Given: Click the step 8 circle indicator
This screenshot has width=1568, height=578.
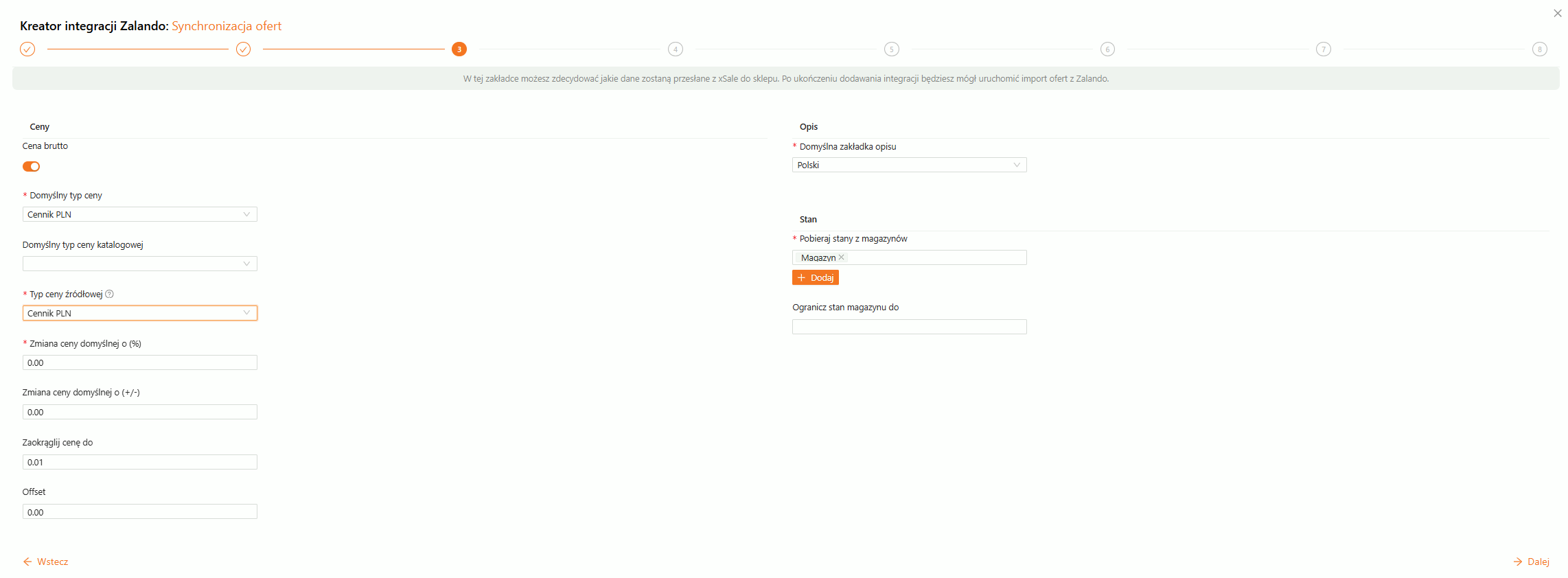Looking at the screenshot, I should 1540,49.
